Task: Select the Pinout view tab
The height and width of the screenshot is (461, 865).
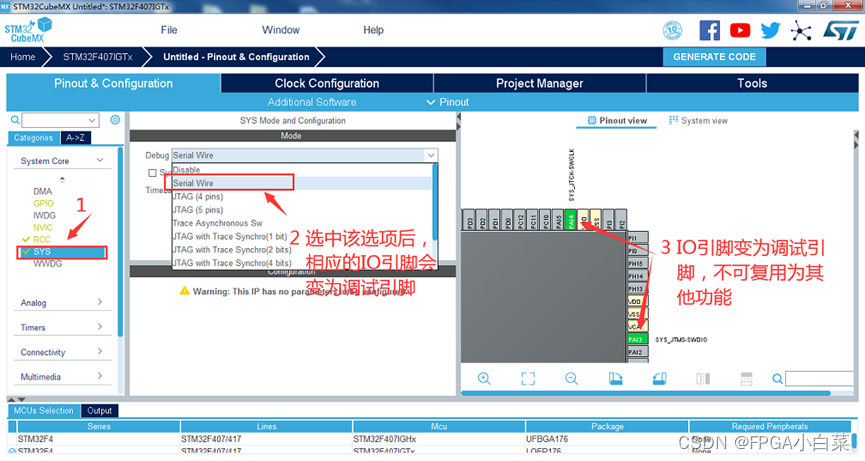Action: click(x=617, y=120)
